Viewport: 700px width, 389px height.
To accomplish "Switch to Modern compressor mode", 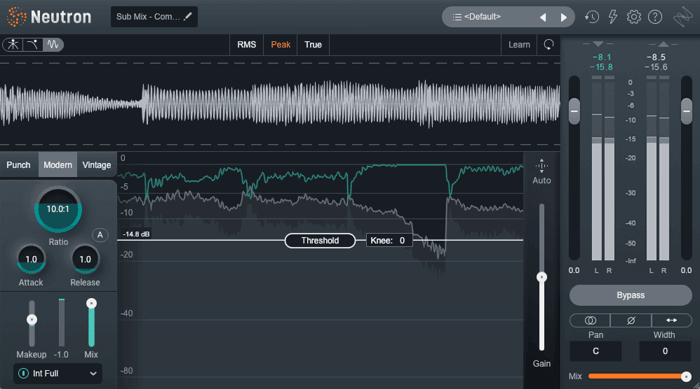I will click(x=58, y=165).
